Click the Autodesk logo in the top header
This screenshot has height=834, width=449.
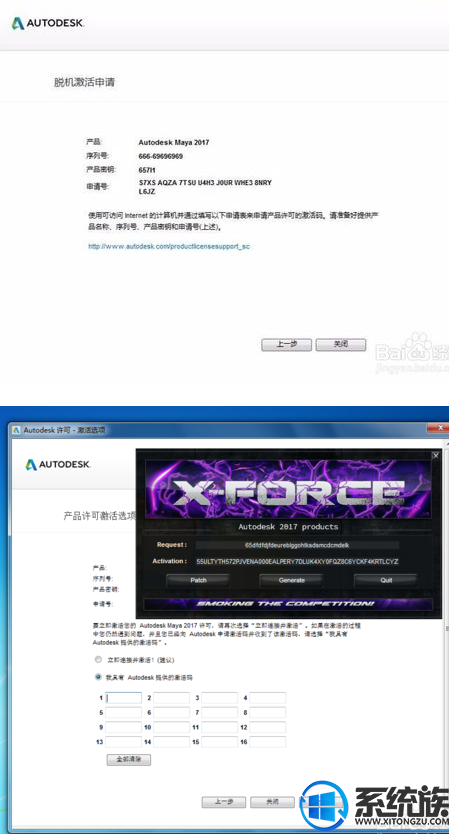point(48,23)
